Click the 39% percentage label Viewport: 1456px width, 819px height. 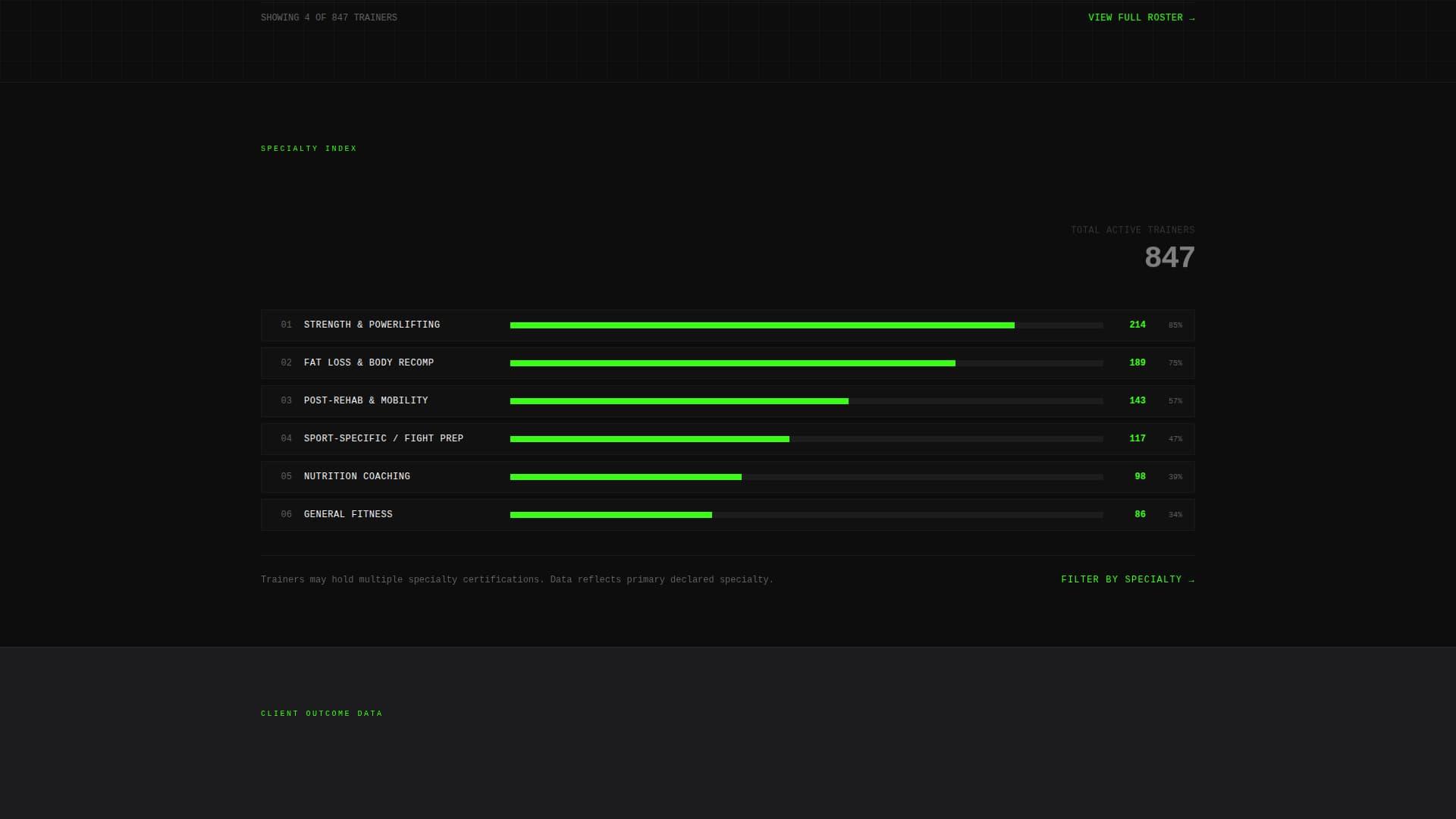click(1175, 477)
